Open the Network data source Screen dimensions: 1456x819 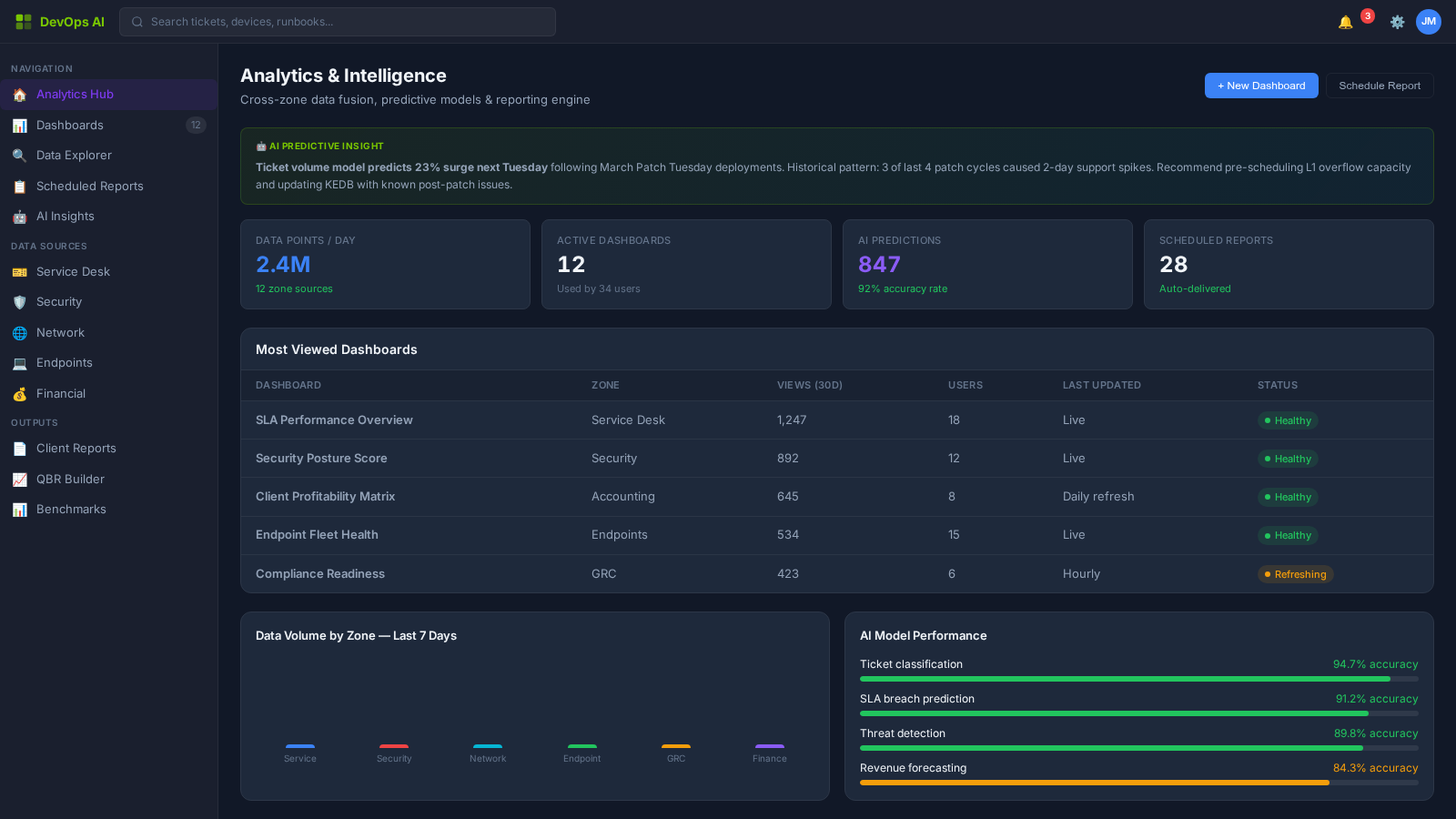tap(61, 332)
